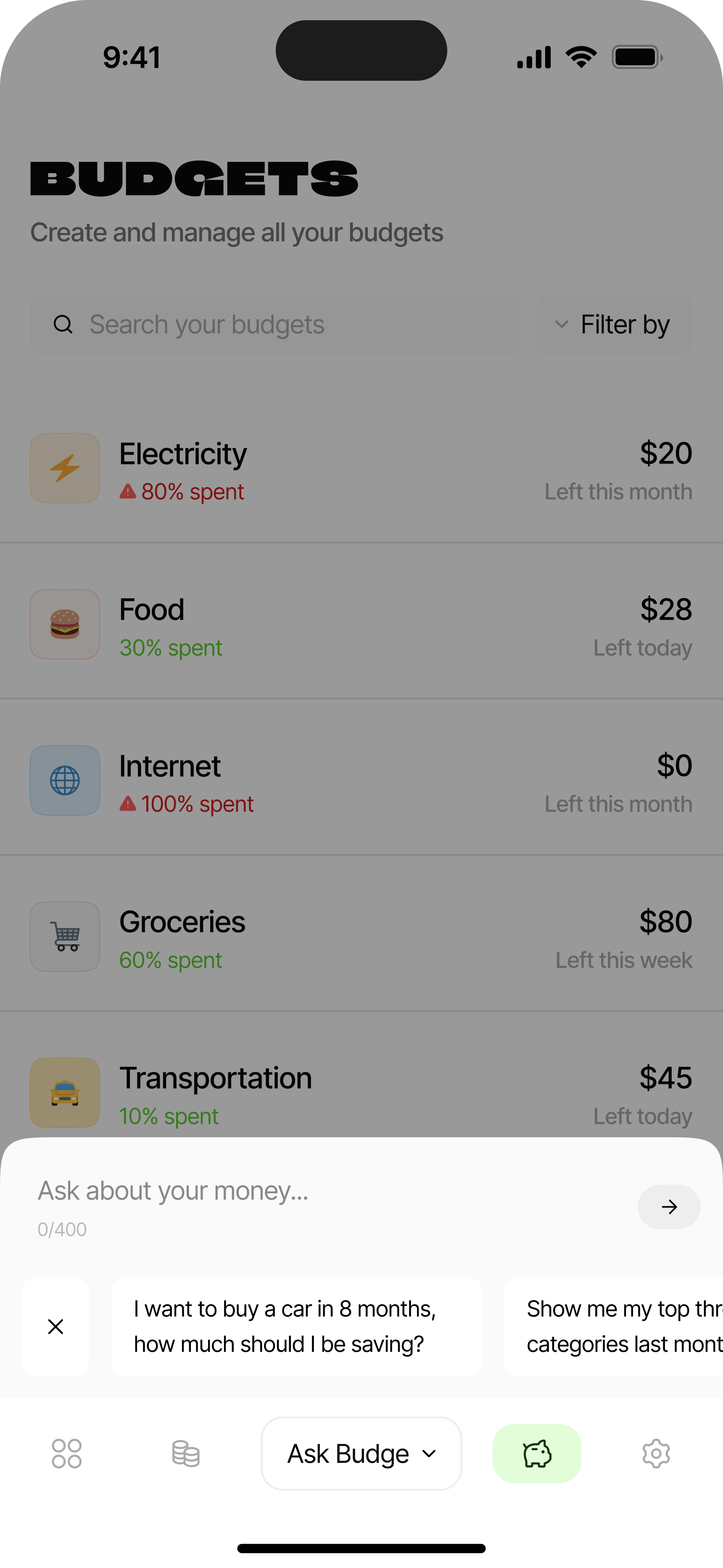Dismiss suggestions with the X button
Viewport: 723px width, 1568px height.
click(55, 1326)
